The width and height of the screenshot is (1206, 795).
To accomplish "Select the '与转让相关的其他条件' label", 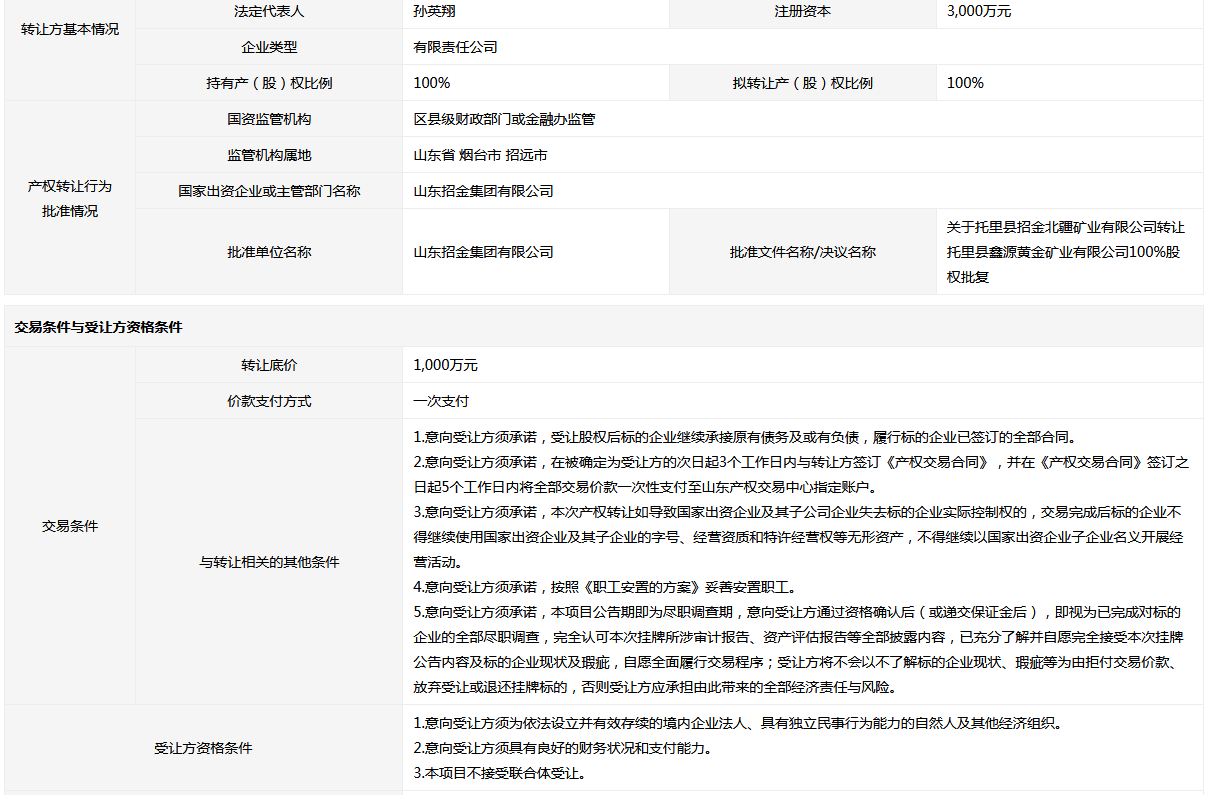I will coord(269,562).
